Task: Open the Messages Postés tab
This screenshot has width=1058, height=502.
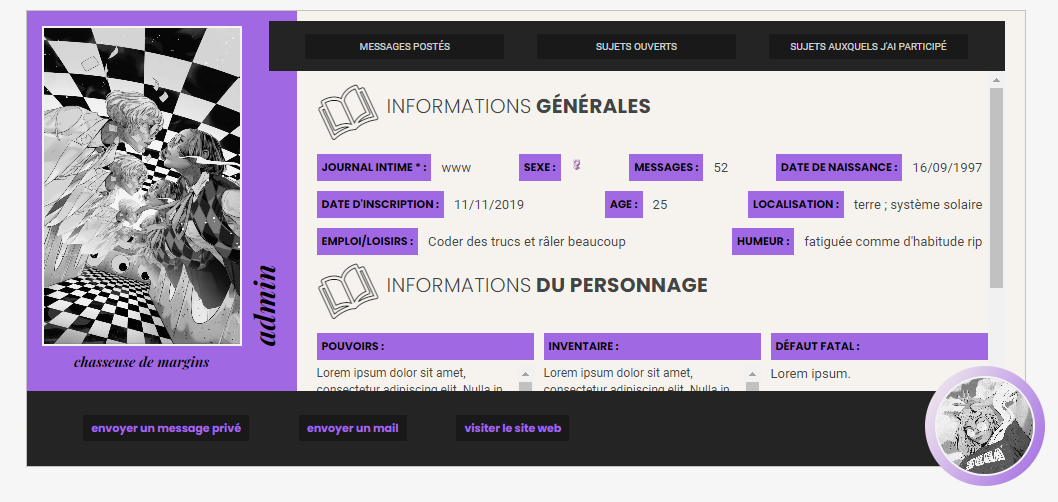Action: point(404,47)
